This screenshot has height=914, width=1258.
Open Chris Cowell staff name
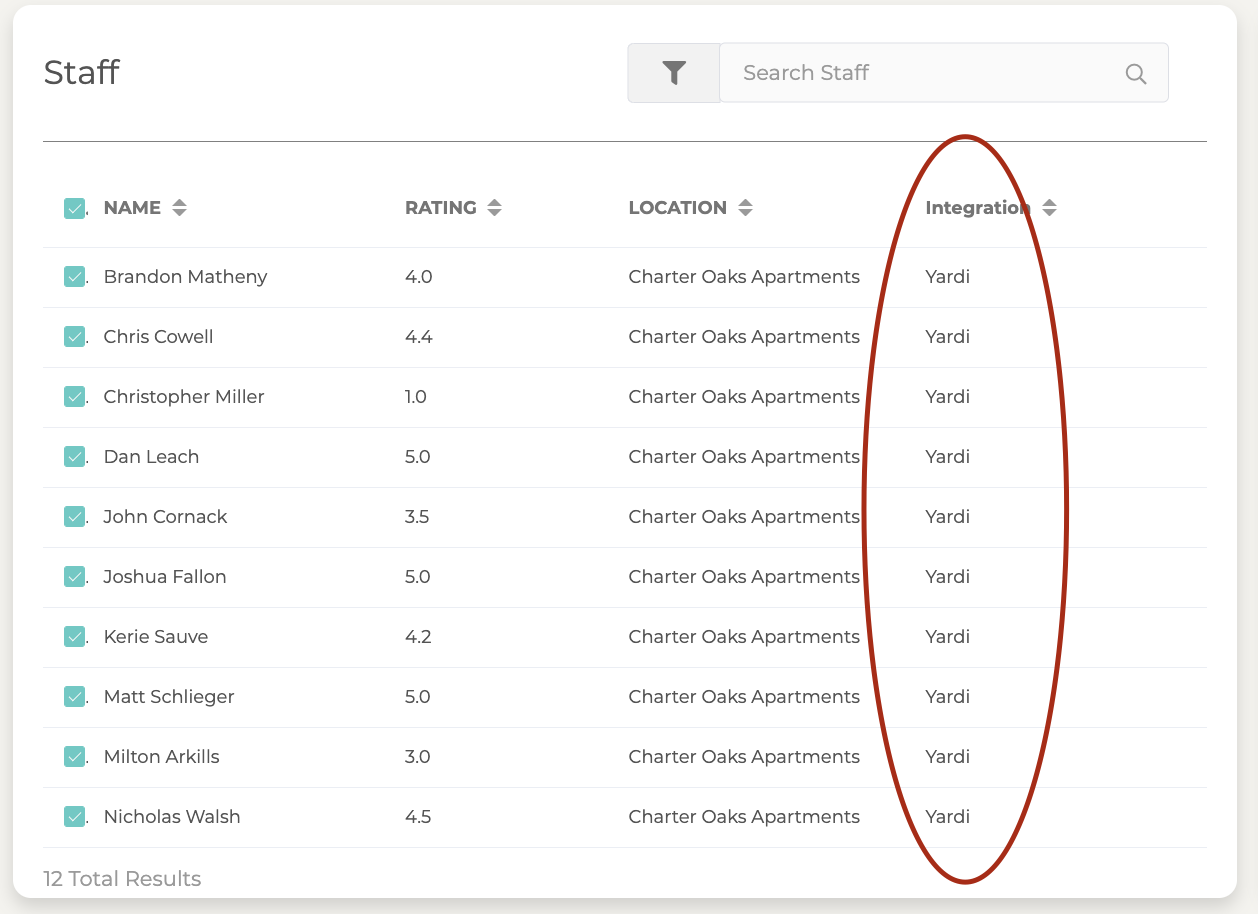159,337
